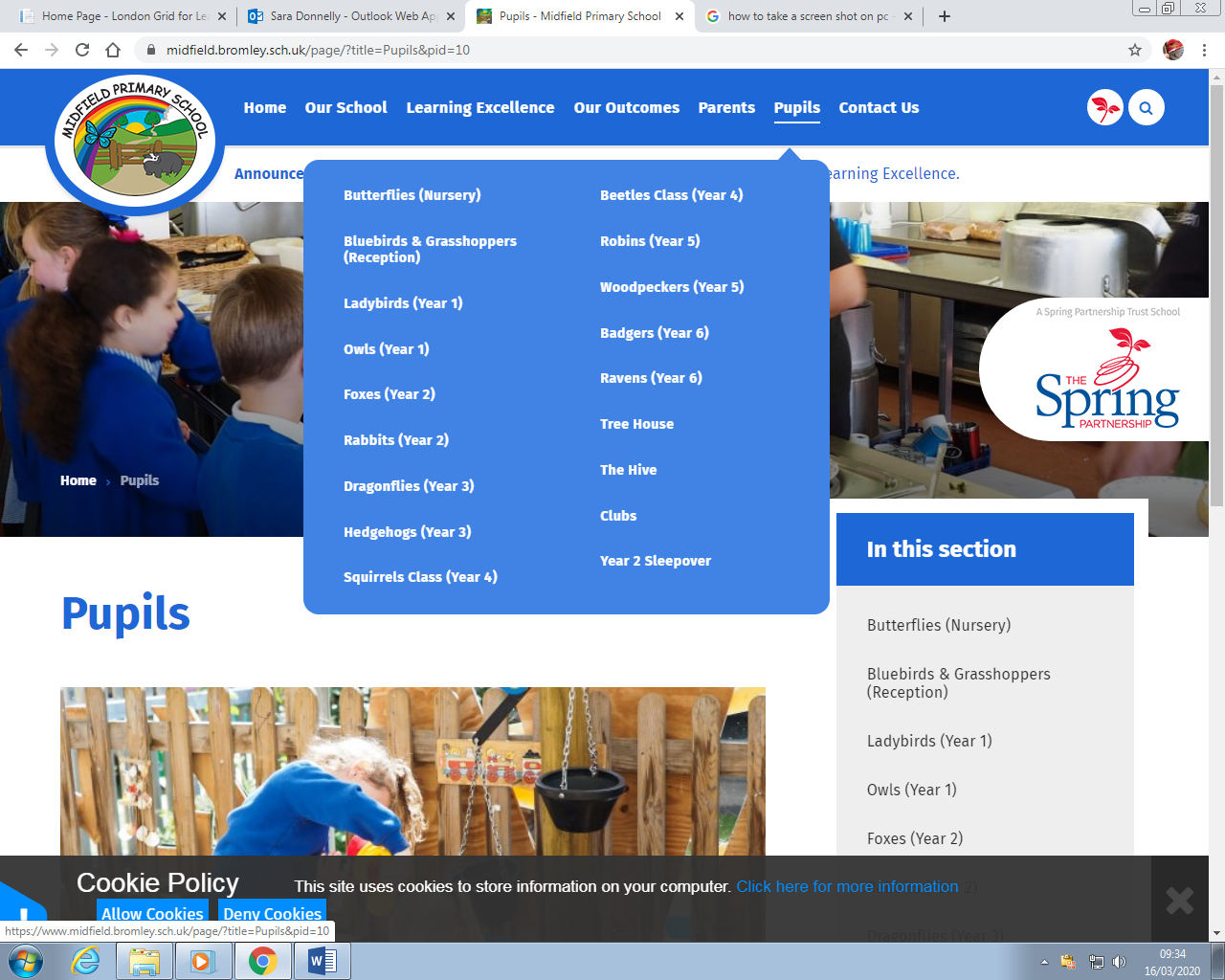Click the browser forward arrow
The height and width of the screenshot is (980, 1225).
pyautogui.click(x=52, y=50)
